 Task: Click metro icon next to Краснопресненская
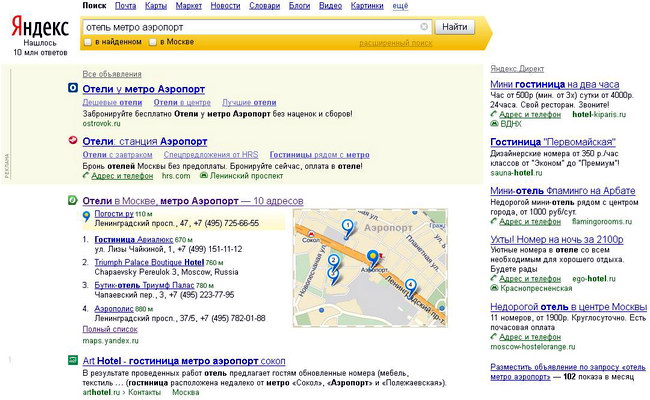494,288
